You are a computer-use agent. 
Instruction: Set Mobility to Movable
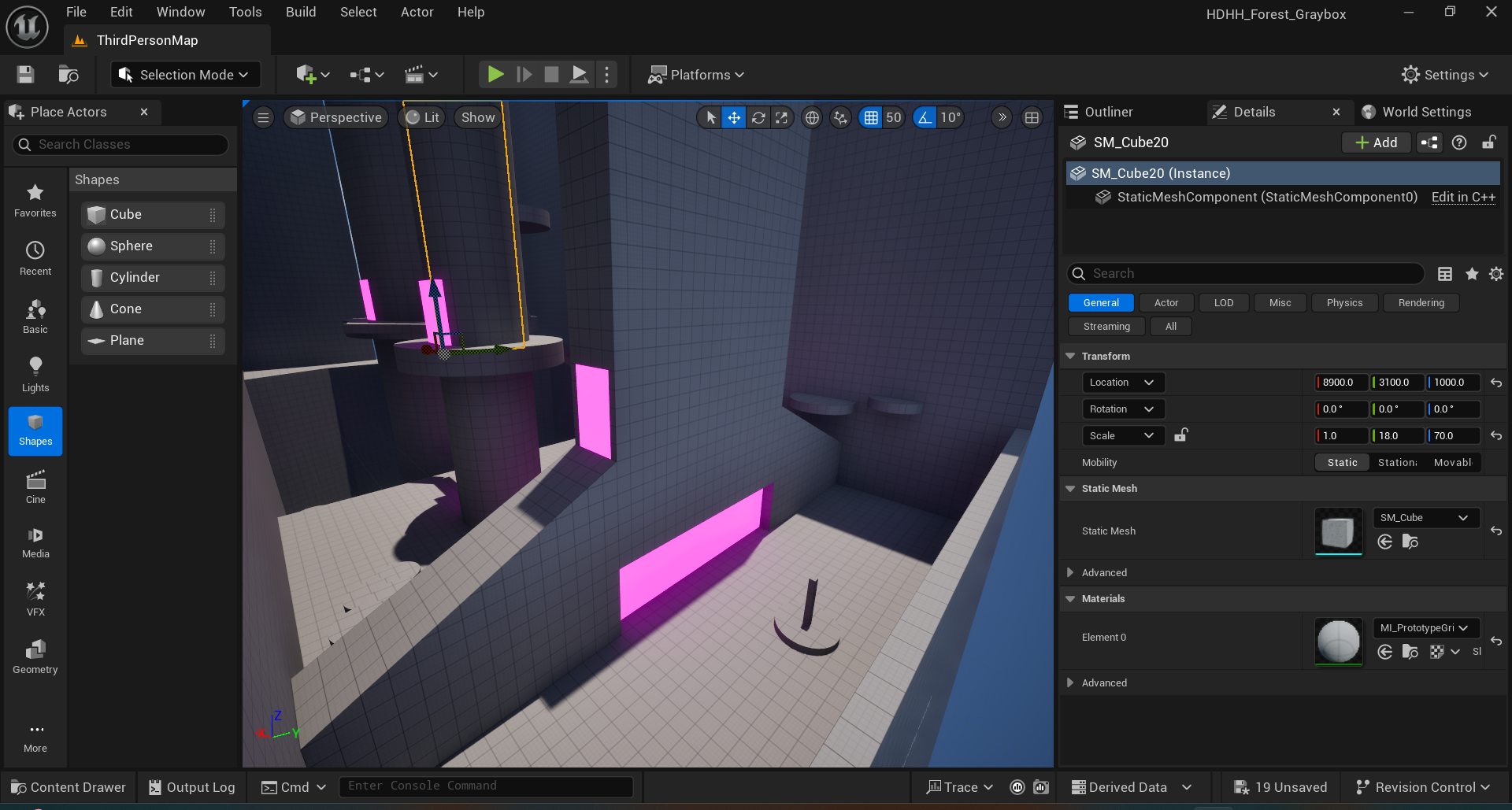[1452, 463]
